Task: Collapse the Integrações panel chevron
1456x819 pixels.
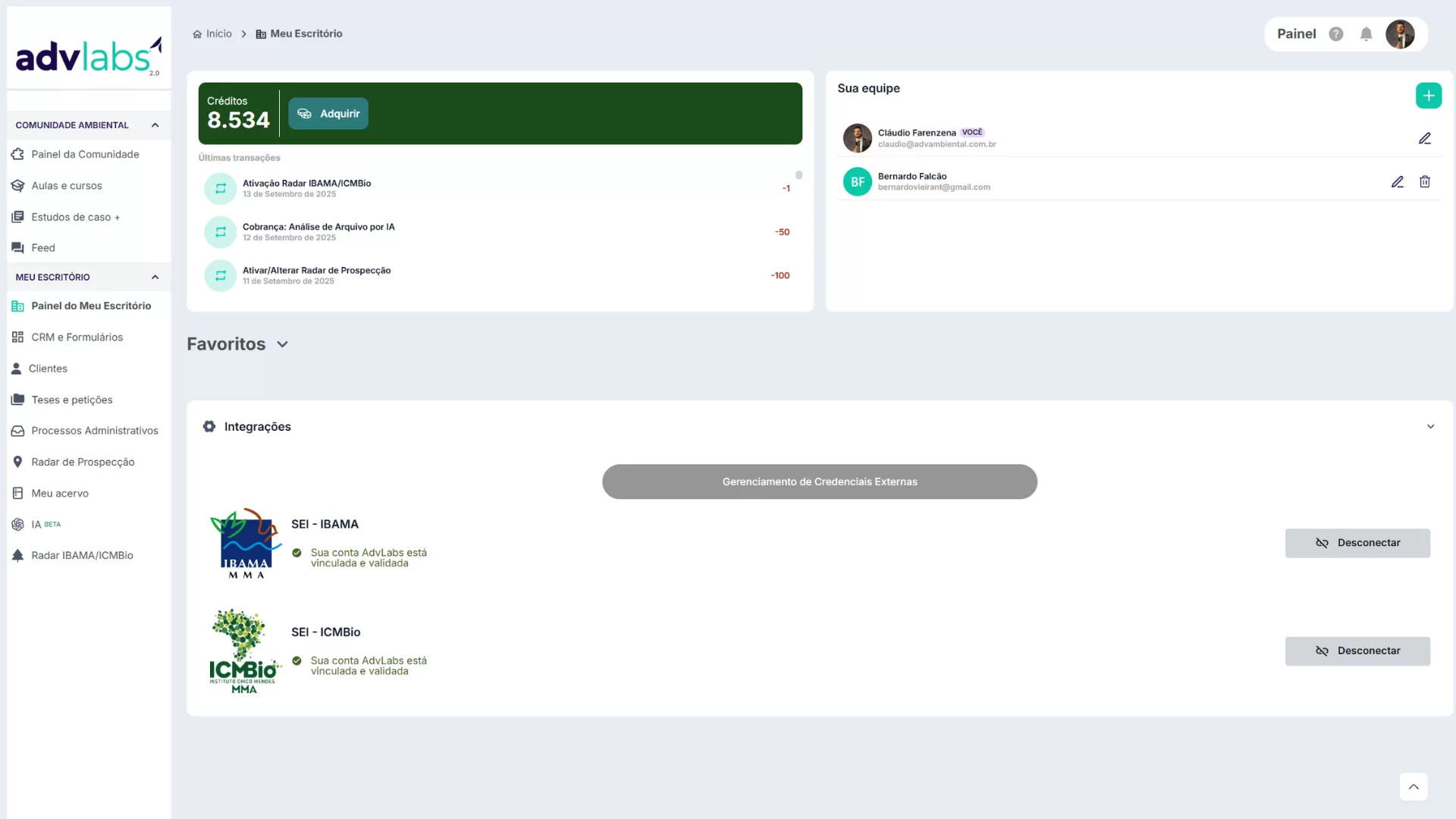Action: (1430, 427)
